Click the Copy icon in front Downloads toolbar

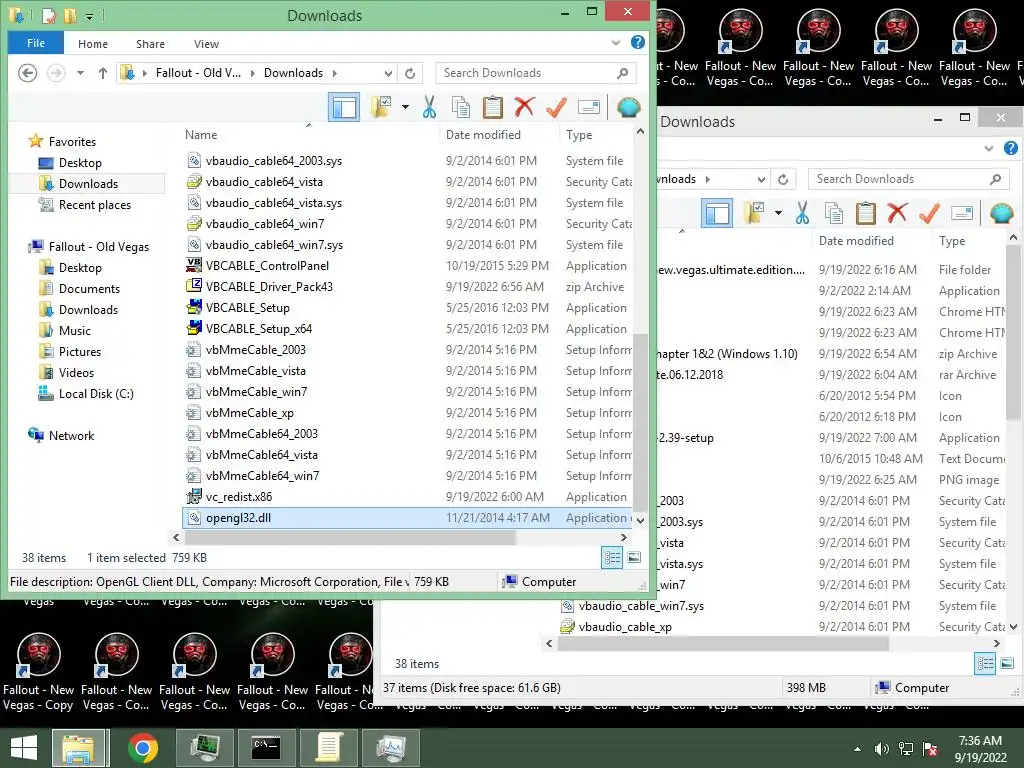point(461,107)
